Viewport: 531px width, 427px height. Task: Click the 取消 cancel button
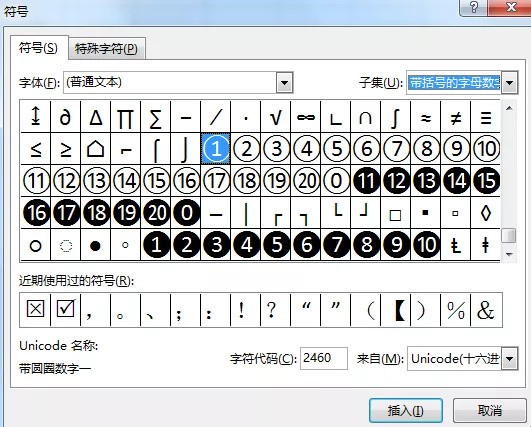point(490,410)
